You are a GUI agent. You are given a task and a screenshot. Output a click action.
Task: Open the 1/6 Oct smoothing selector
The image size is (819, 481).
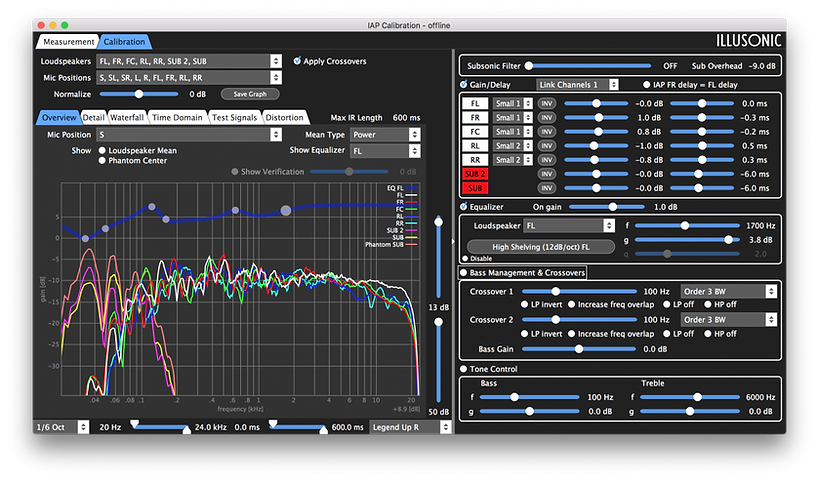[61, 427]
